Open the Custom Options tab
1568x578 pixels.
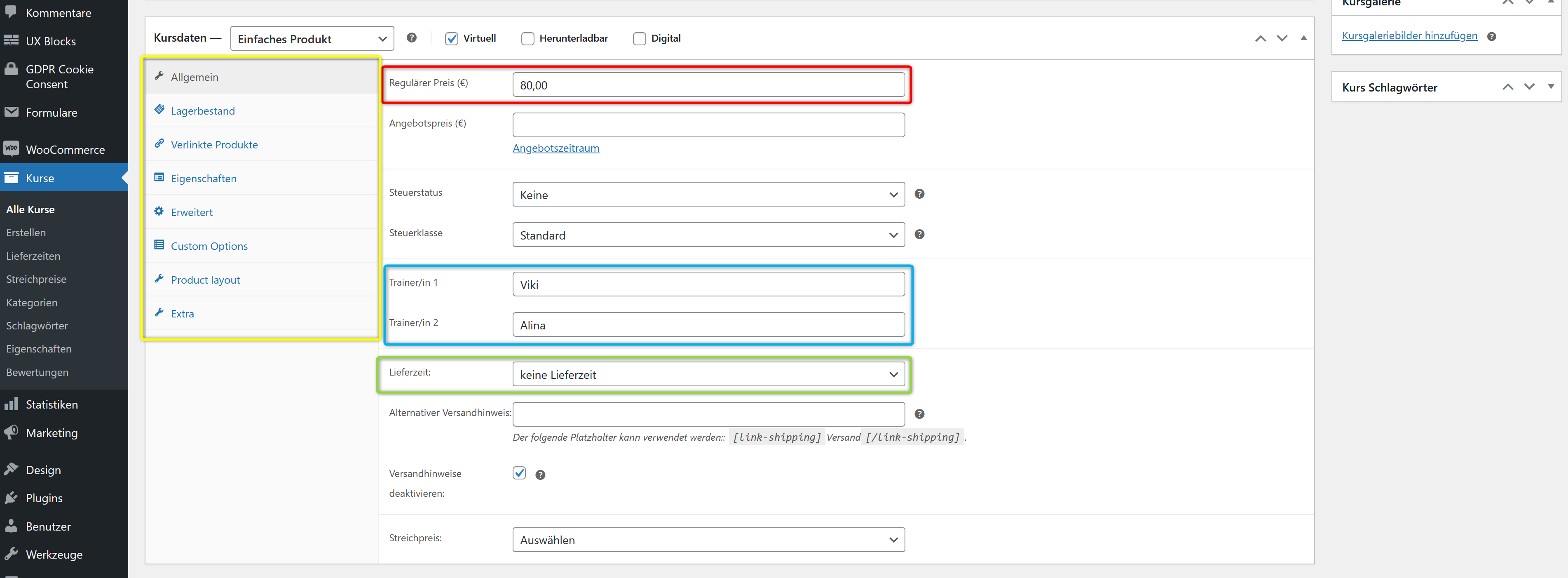pos(262,246)
